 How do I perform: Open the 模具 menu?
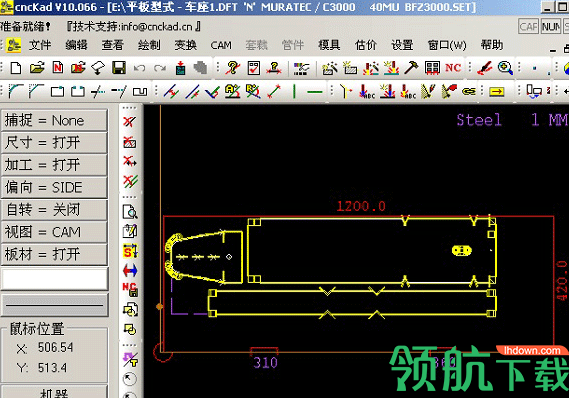coord(329,45)
